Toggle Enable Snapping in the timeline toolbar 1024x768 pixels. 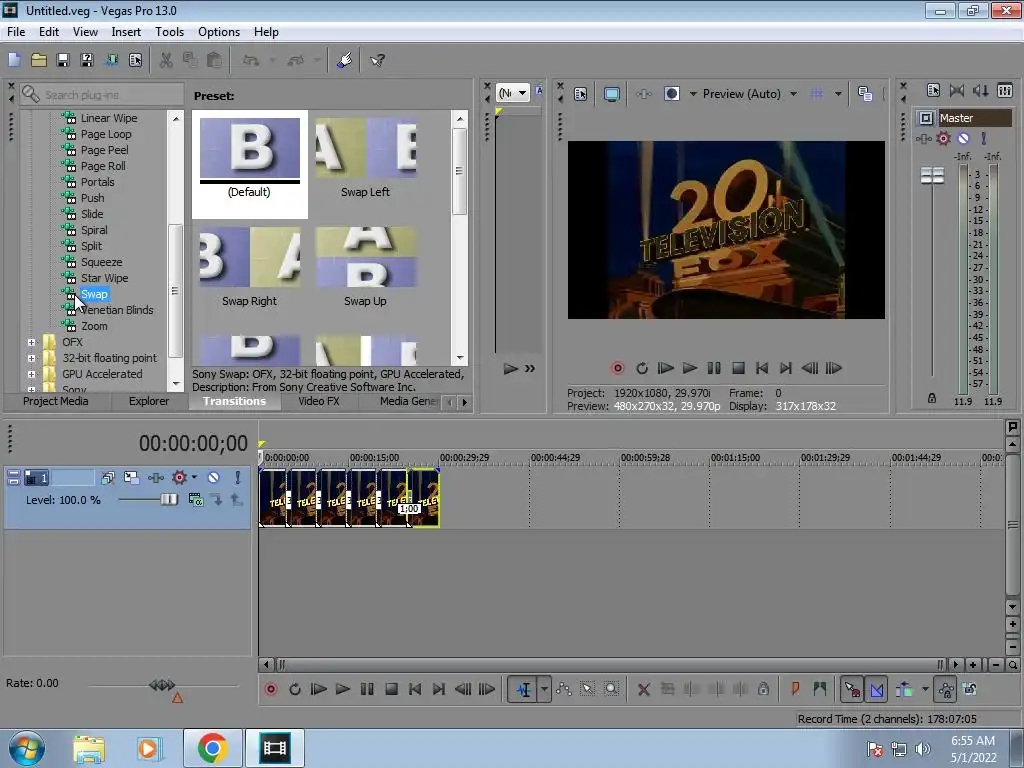852,689
